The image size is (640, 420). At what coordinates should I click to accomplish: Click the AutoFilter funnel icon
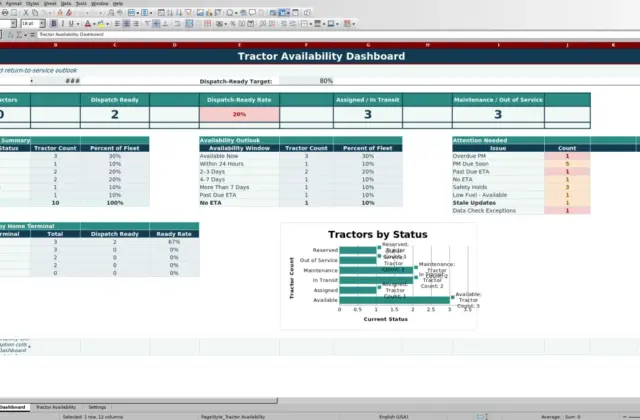(188, 13)
